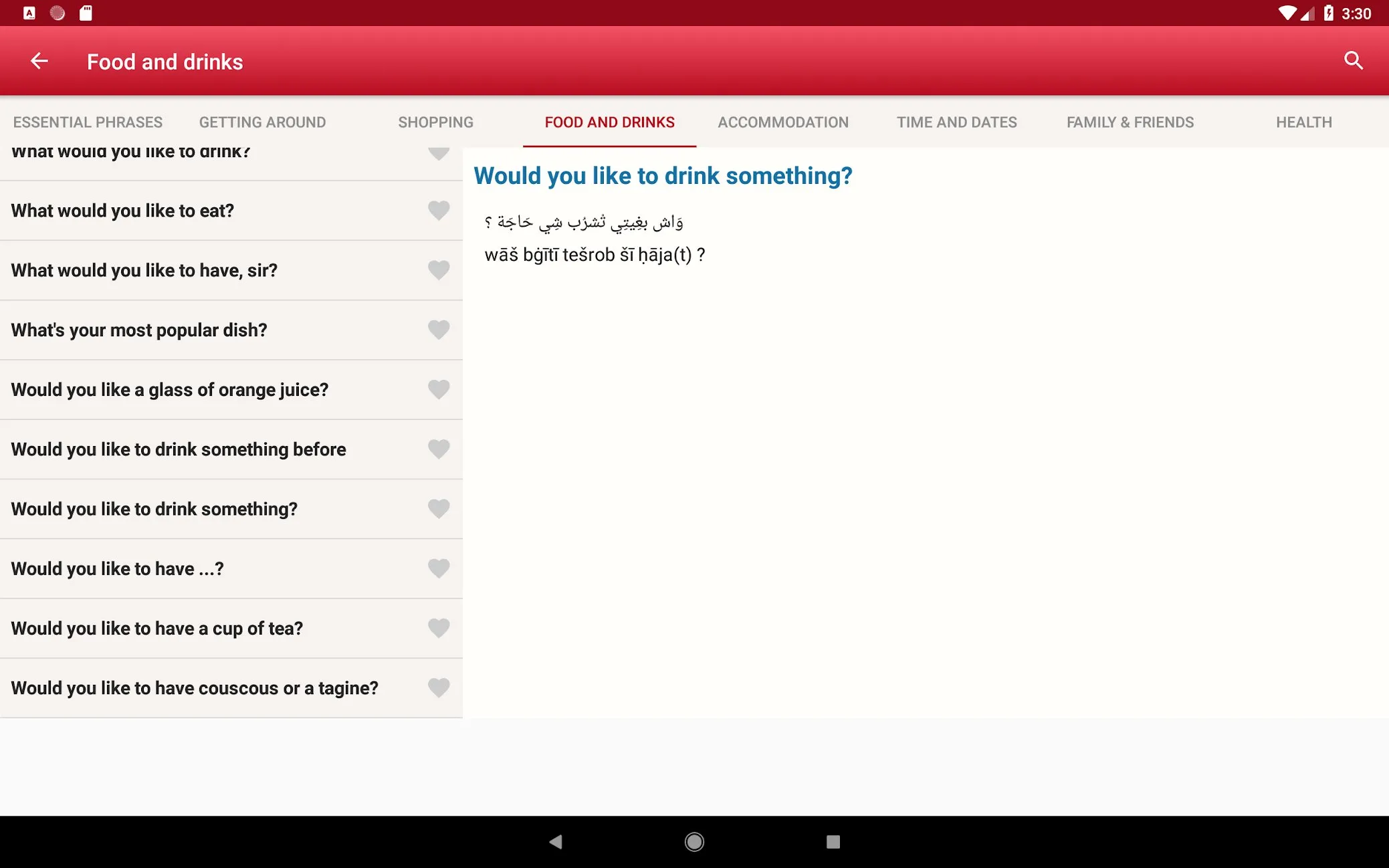Toggle favorite heart for 'Would you like a glass of orange juice?'
The height and width of the screenshot is (868, 1389).
pyautogui.click(x=437, y=389)
